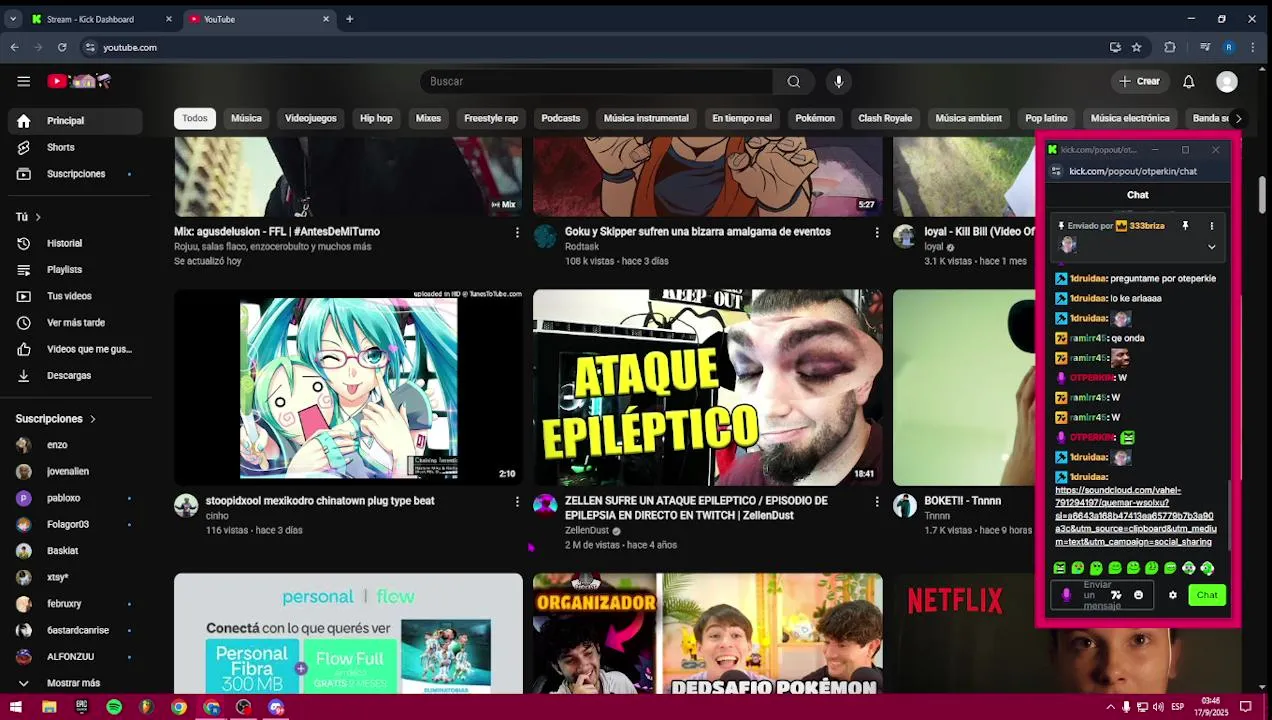Go to Principal in the sidebar
The width and height of the screenshot is (1272, 720).
[76, 121]
